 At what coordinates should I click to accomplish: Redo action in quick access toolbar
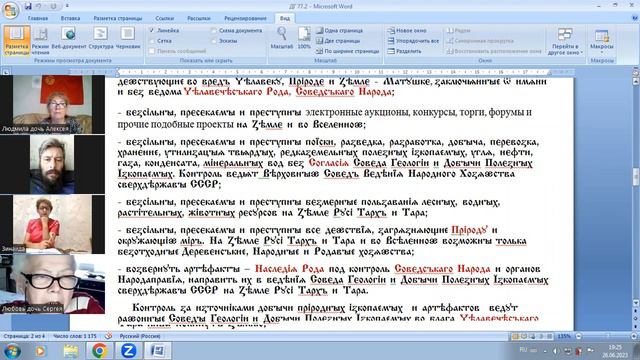coord(53,6)
